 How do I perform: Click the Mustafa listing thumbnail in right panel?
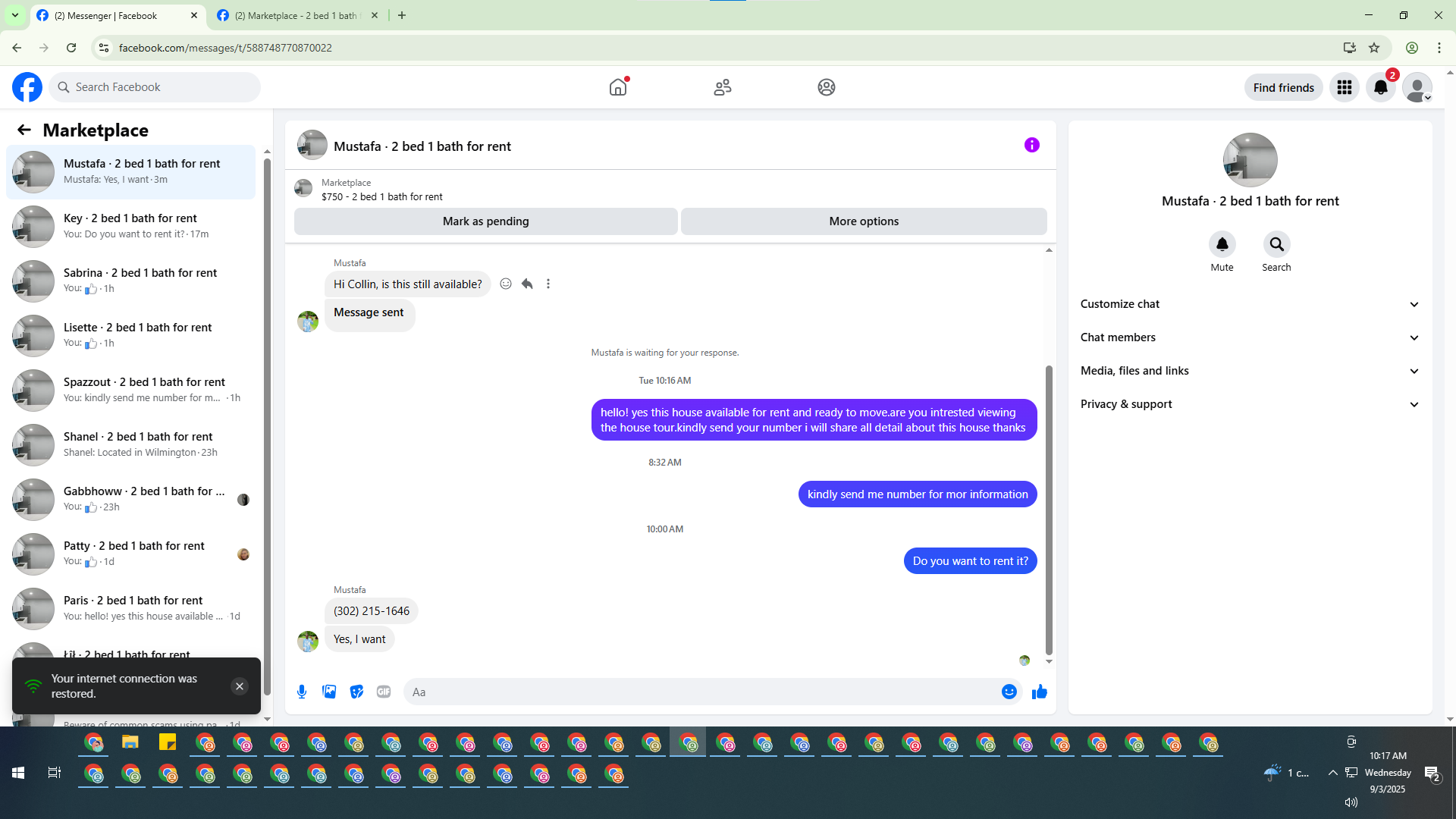(x=1250, y=160)
